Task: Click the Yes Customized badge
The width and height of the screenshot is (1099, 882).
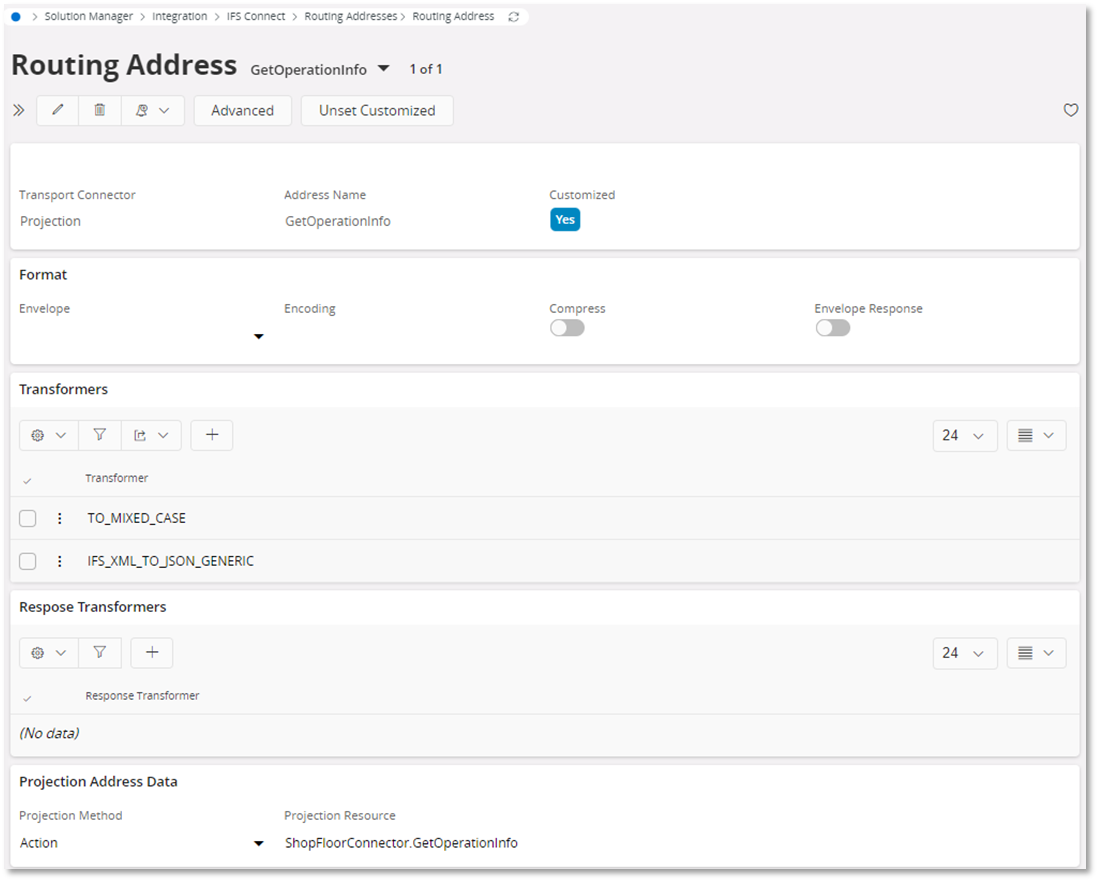Action: (x=565, y=219)
